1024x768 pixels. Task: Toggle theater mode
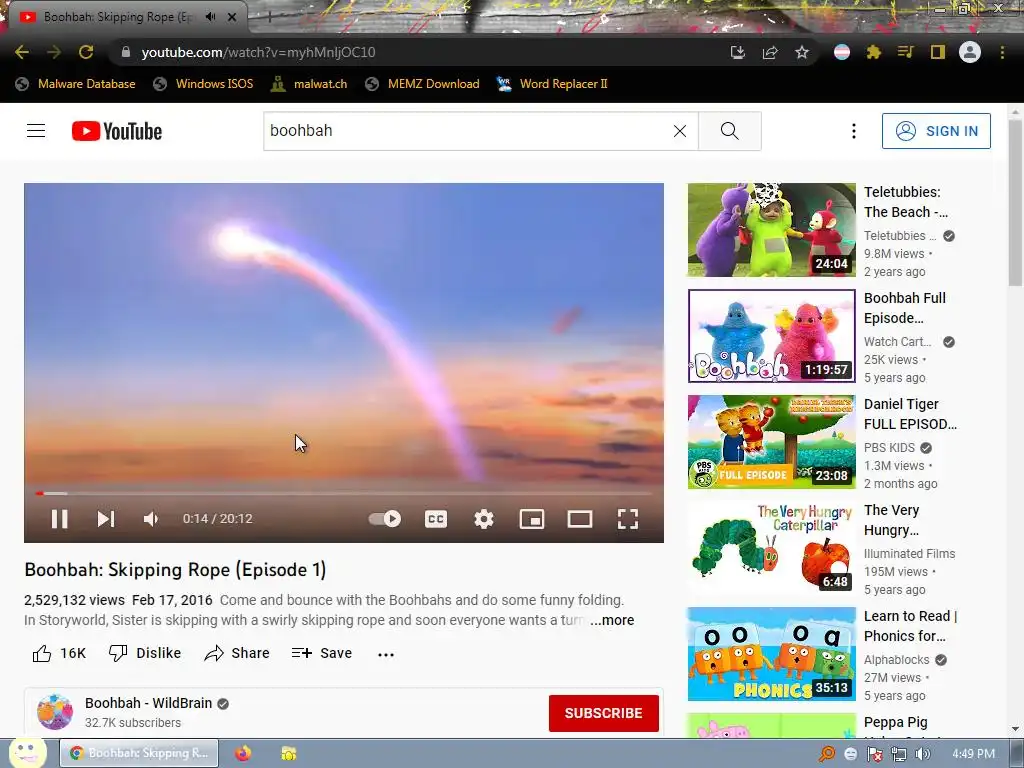click(580, 519)
